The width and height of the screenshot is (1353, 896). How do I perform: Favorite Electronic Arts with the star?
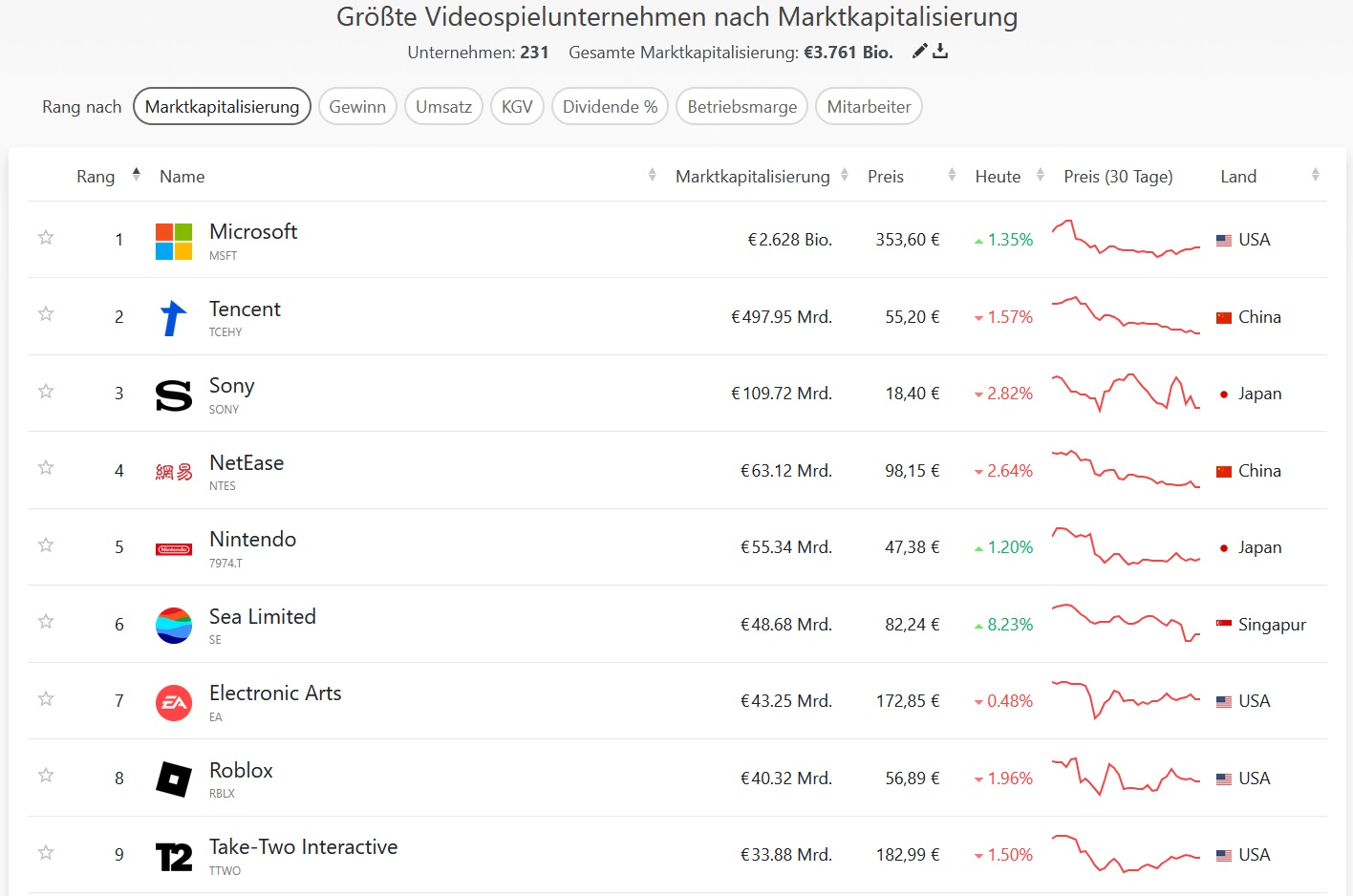[x=46, y=698]
